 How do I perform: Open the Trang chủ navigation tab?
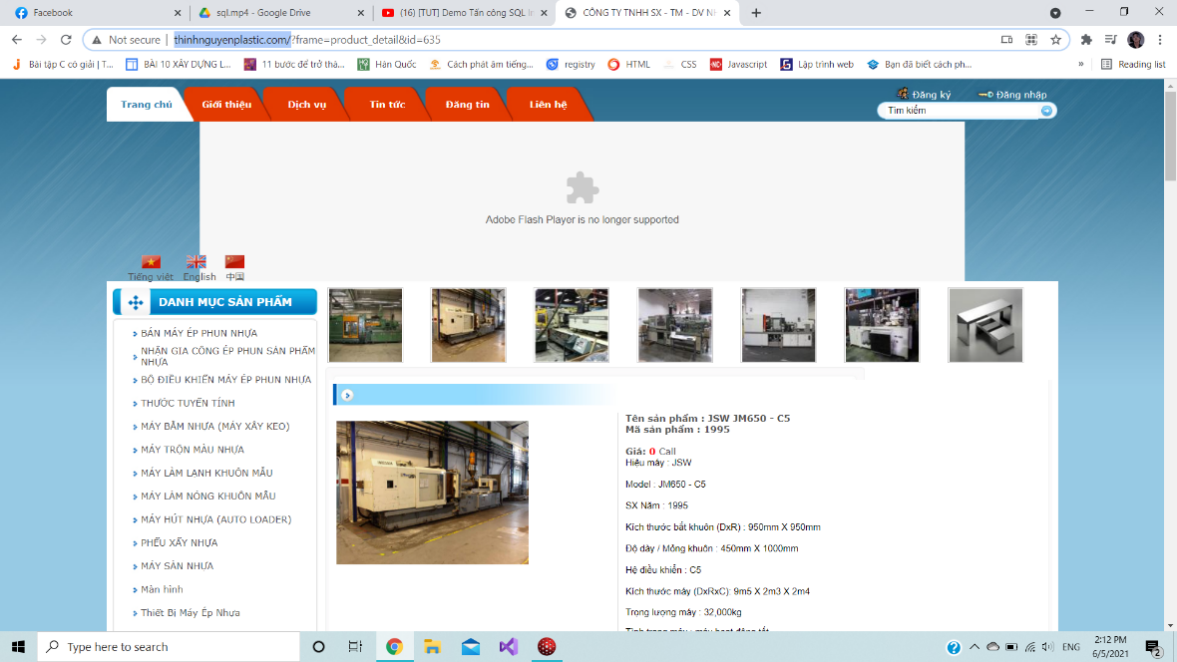coord(146,104)
